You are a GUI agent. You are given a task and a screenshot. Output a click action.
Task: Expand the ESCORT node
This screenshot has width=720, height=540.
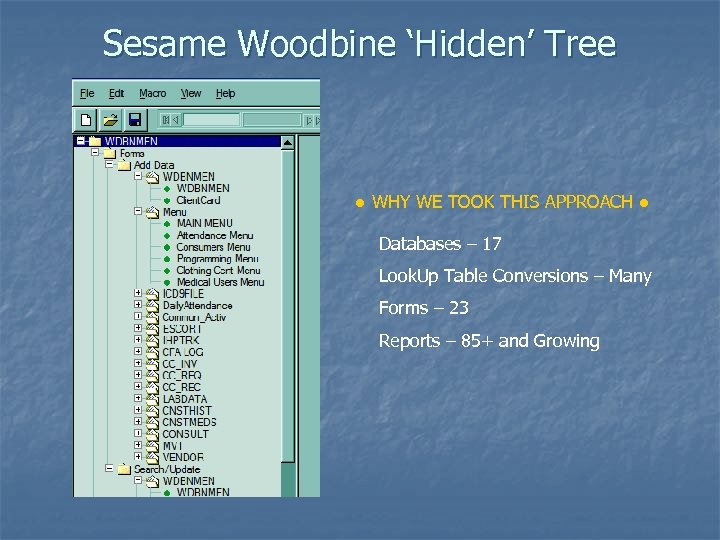(x=138, y=327)
